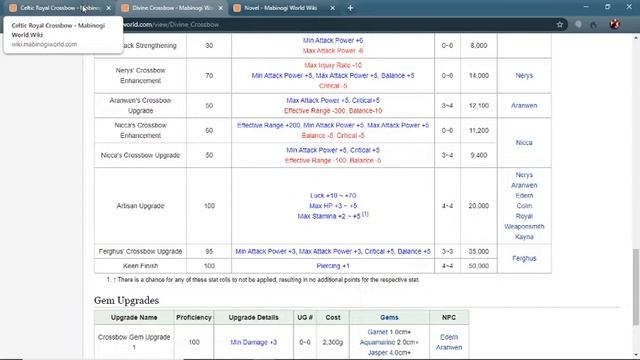Click the NPC column header in Gem Upgrades

click(449, 317)
